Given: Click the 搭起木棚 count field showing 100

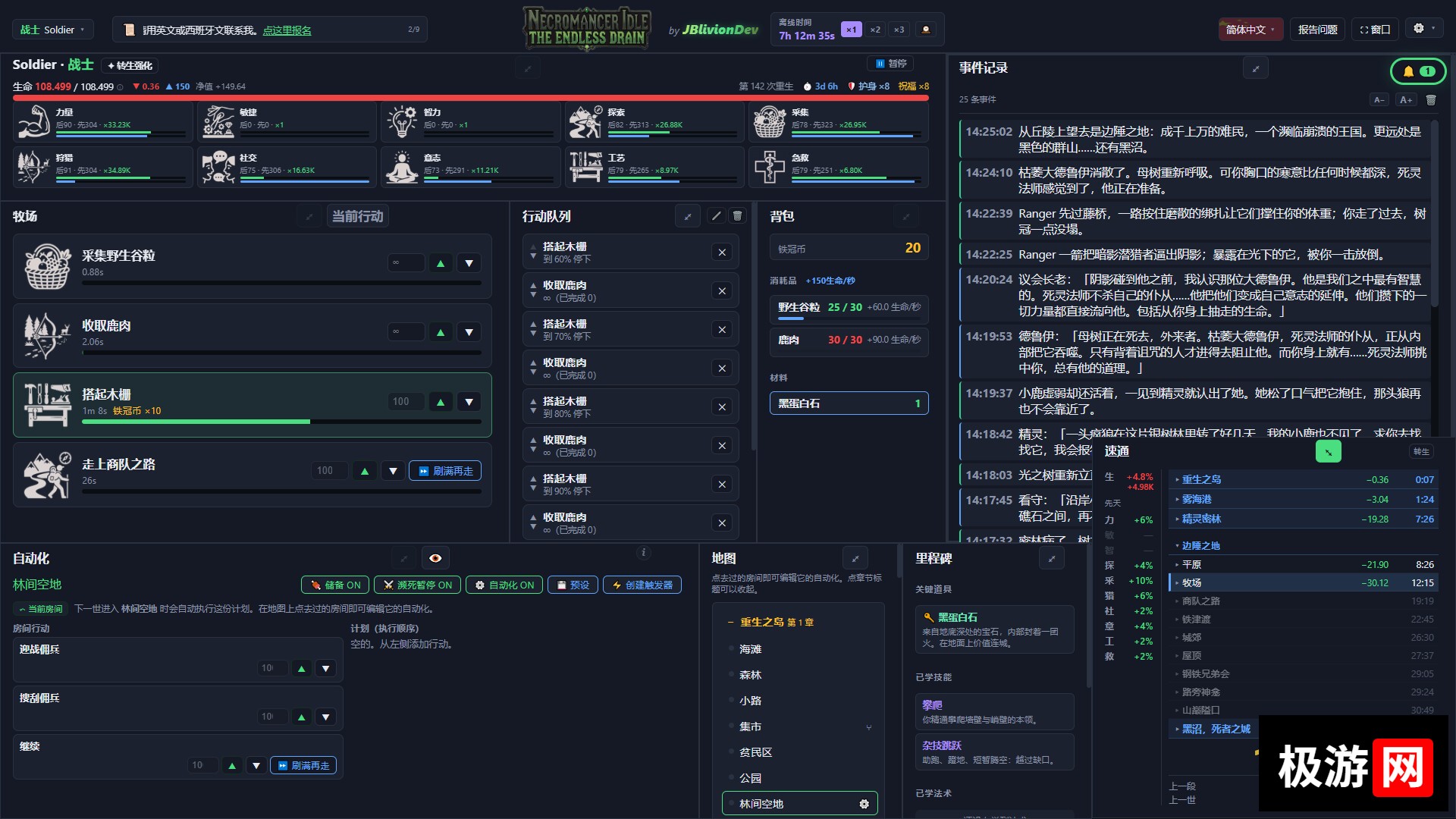Looking at the screenshot, I should 406,402.
